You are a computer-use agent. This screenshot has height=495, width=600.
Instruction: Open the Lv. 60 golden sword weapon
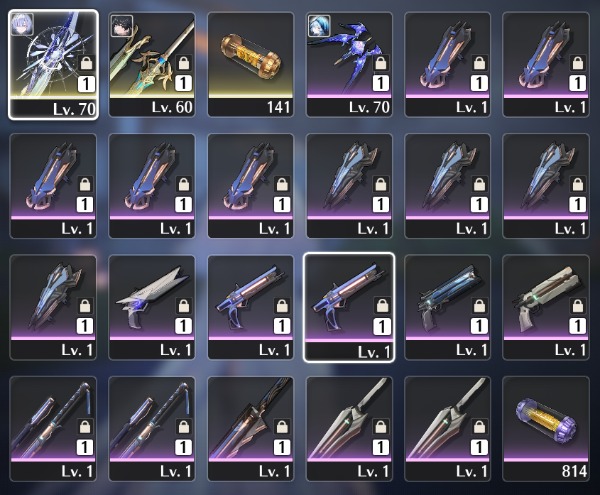(152, 64)
